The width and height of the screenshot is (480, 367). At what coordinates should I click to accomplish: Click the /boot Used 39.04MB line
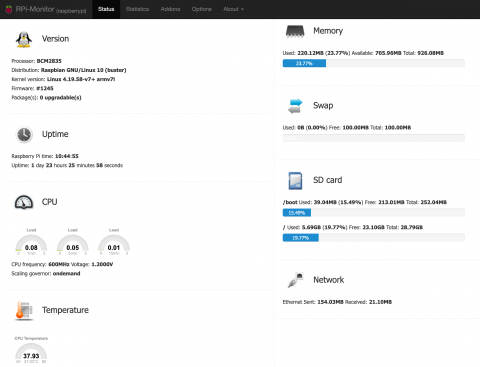pyautogui.click(x=365, y=202)
